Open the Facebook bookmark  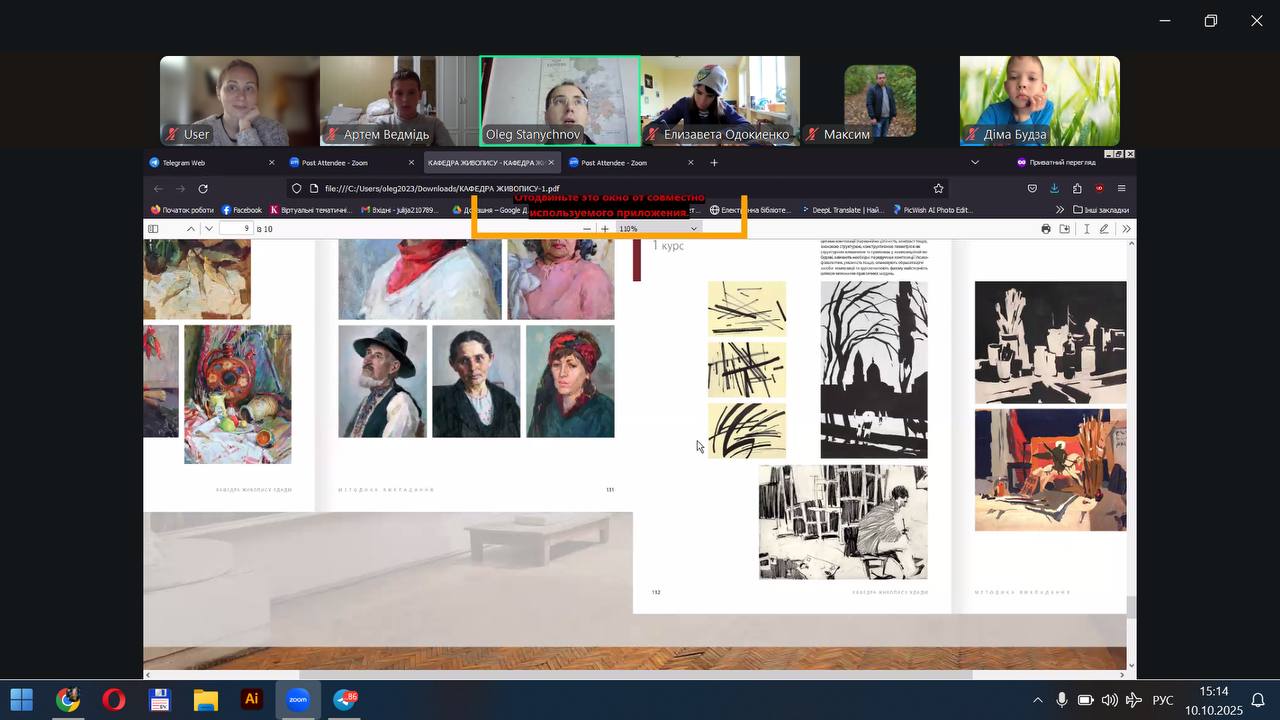click(241, 210)
